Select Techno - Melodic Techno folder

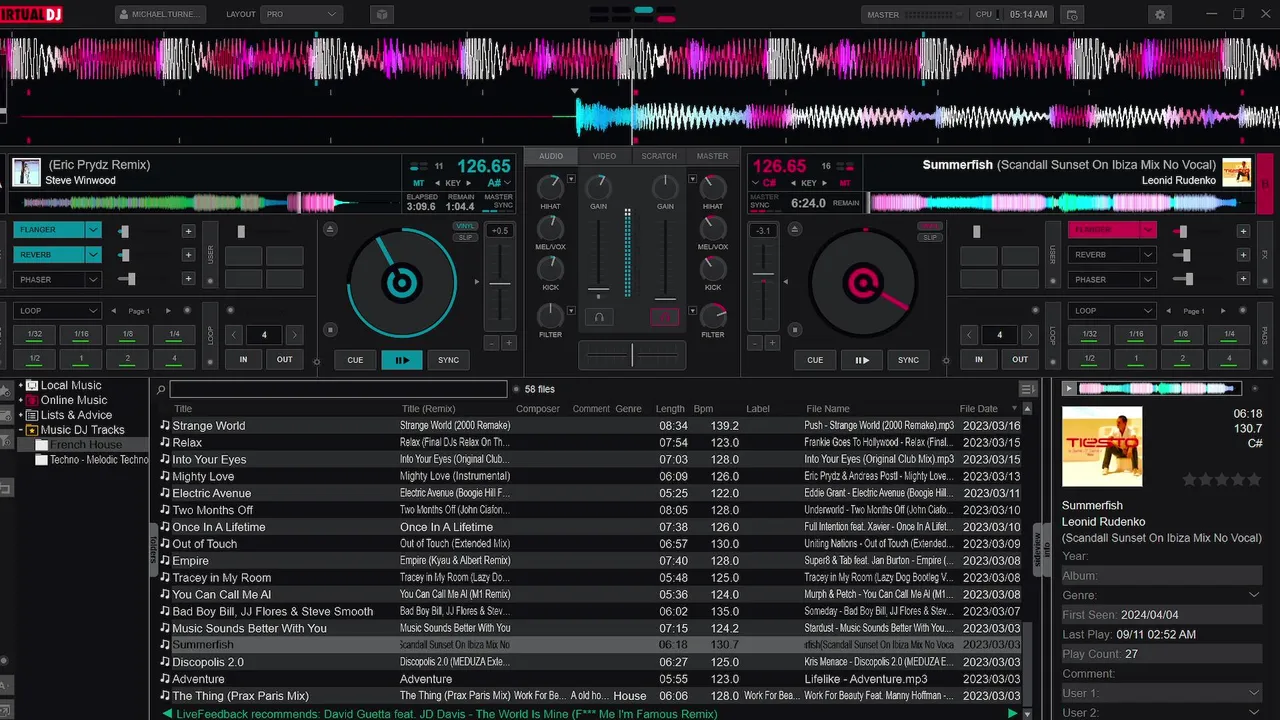(92, 460)
